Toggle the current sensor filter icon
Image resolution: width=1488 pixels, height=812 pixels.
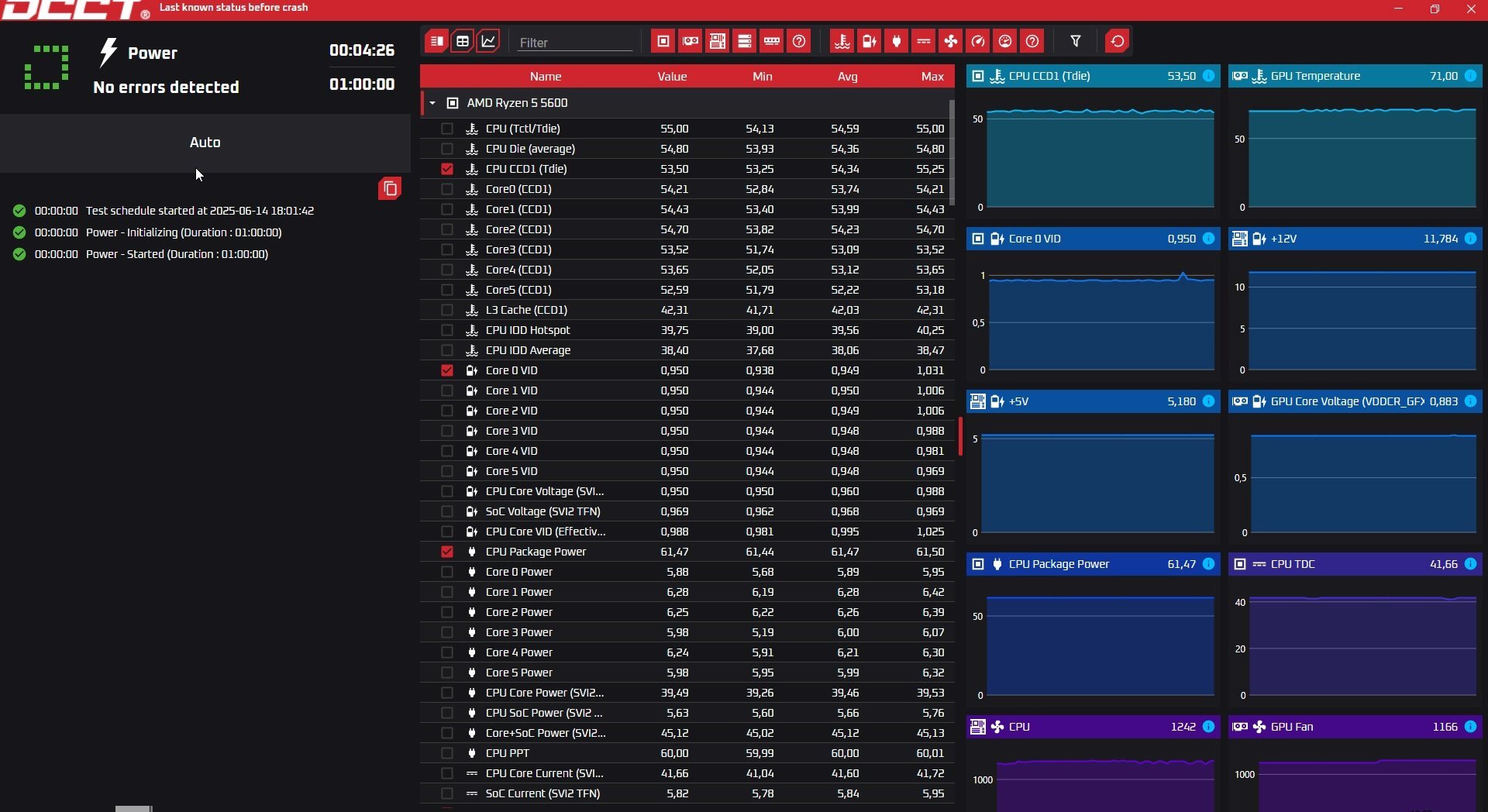click(x=924, y=42)
